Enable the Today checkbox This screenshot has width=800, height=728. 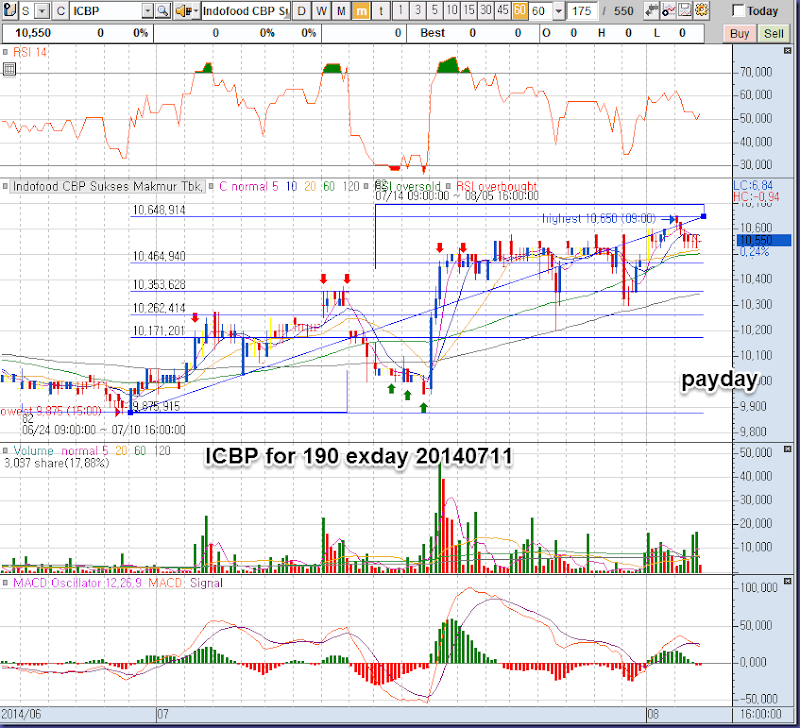(x=738, y=11)
